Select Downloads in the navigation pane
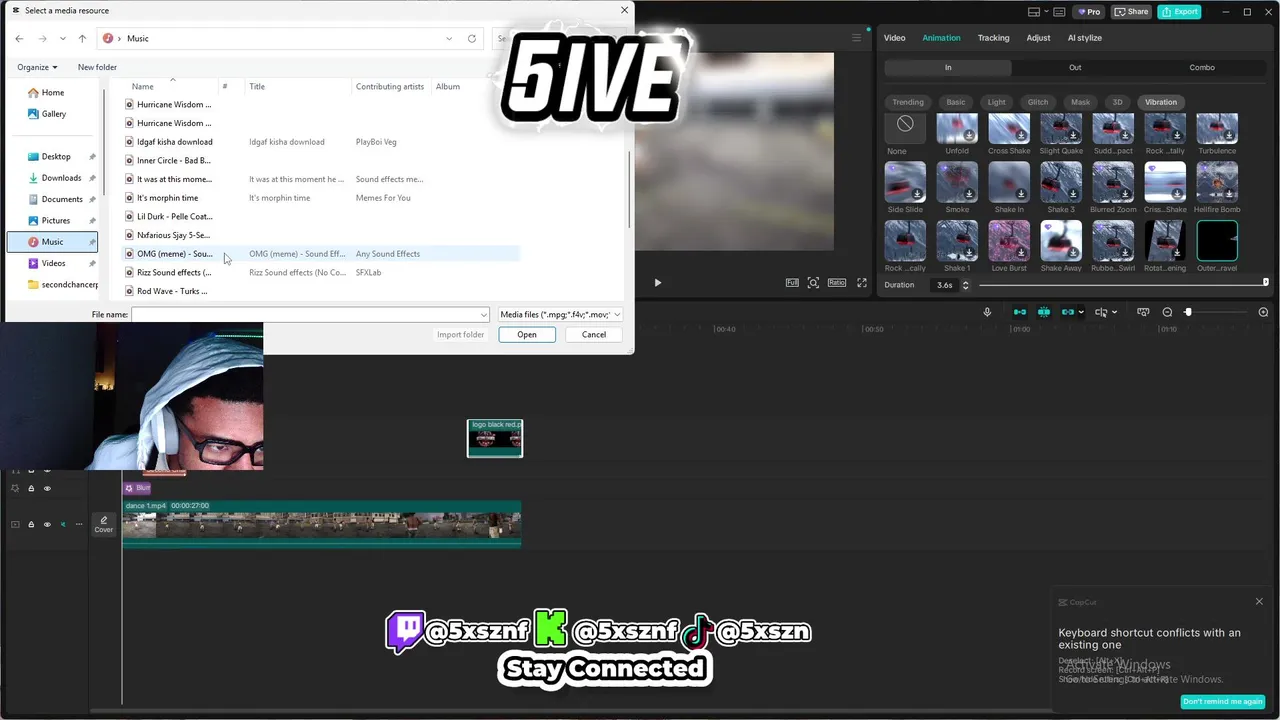Image resolution: width=1280 pixels, height=720 pixels. [x=61, y=178]
